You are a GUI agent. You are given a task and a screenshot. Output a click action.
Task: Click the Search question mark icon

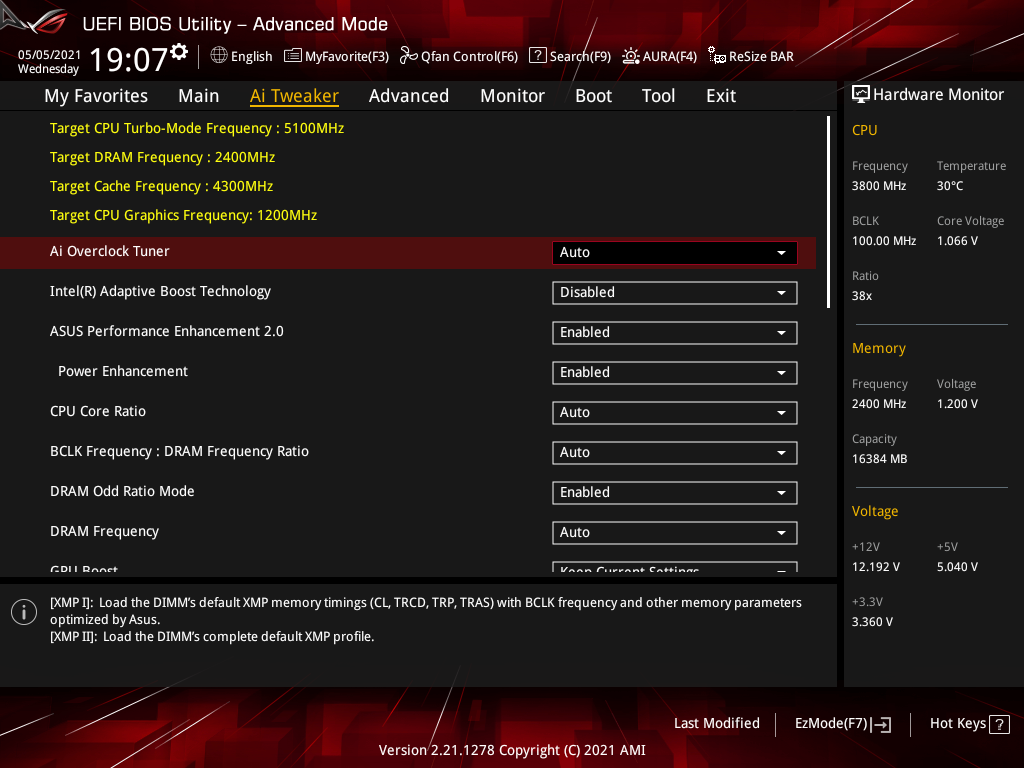click(537, 55)
